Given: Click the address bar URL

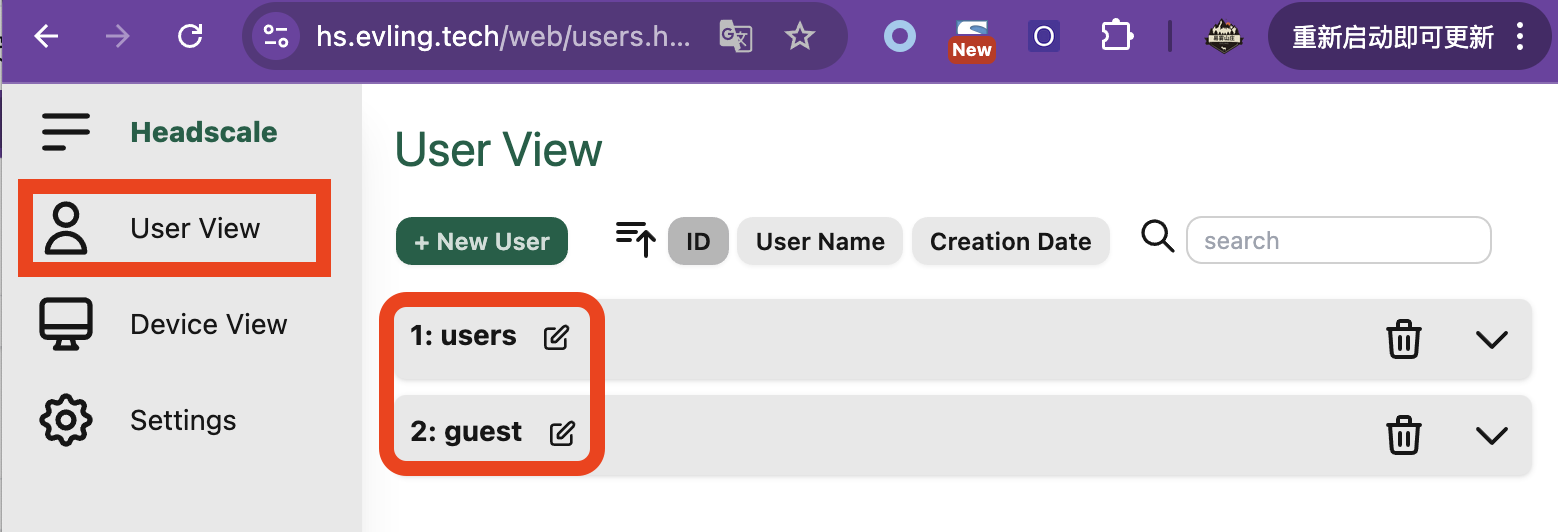Looking at the screenshot, I should pyautogui.click(x=503, y=37).
